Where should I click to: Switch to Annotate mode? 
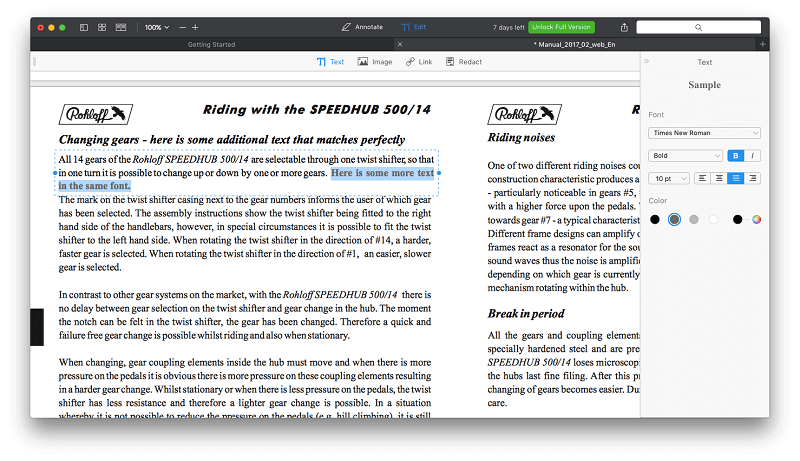coord(362,27)
